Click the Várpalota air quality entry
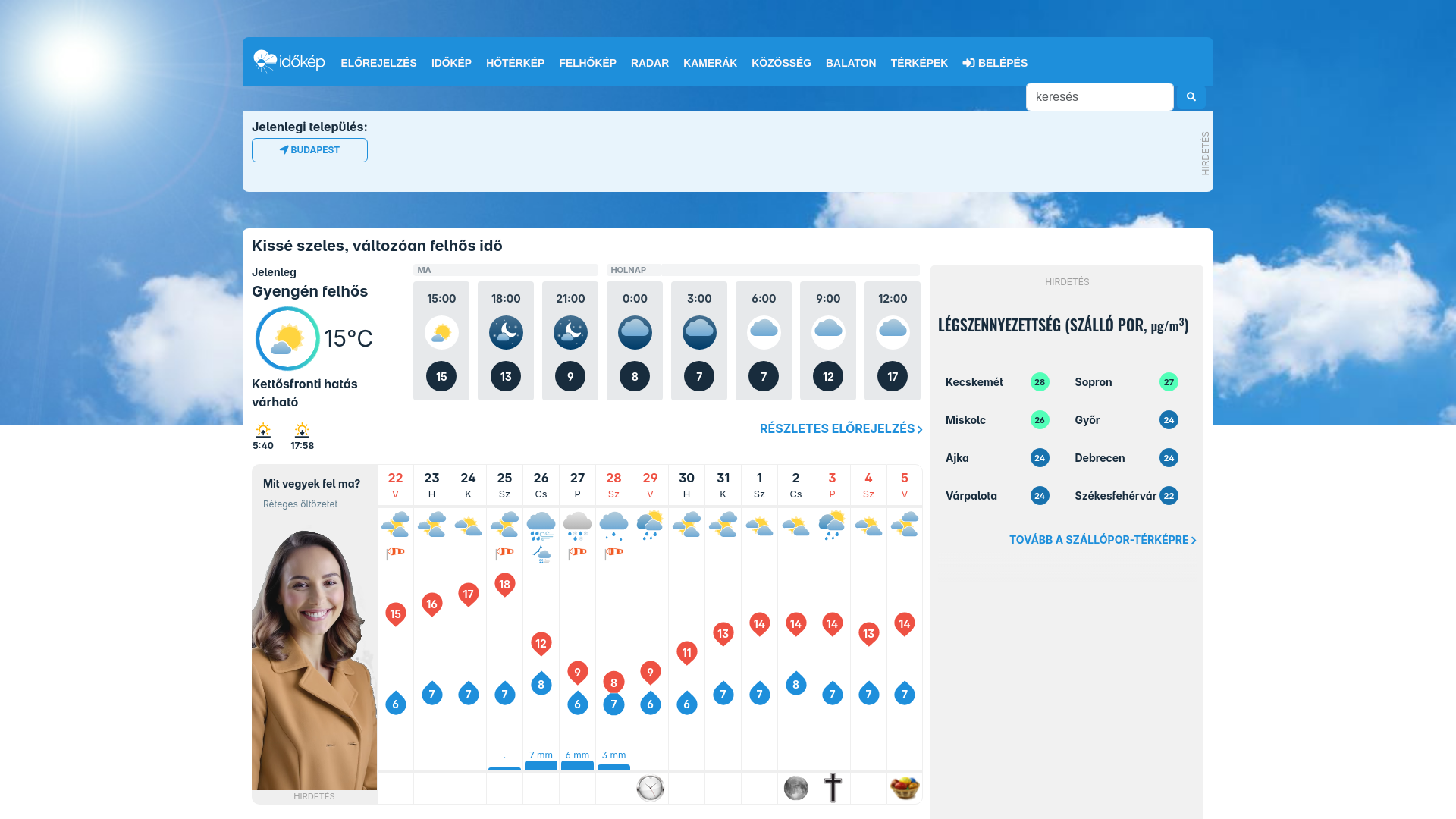Image resolution: width=1456 pixels, height=819 pixels. point(997,496)
